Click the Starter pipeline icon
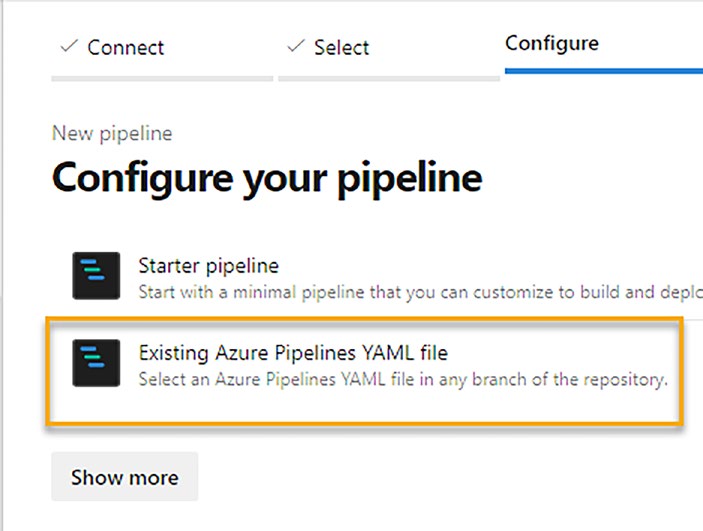The height and width of the screenshot is (531, 703). [97, 276]
